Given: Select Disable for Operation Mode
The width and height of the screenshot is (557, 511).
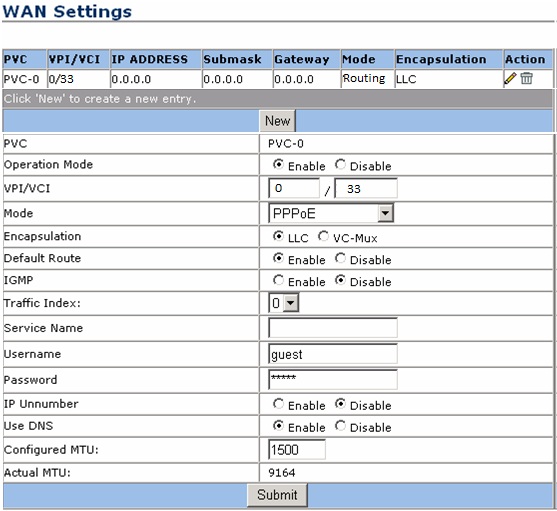Looking at the screenshot, I should (x=340, y=164).
